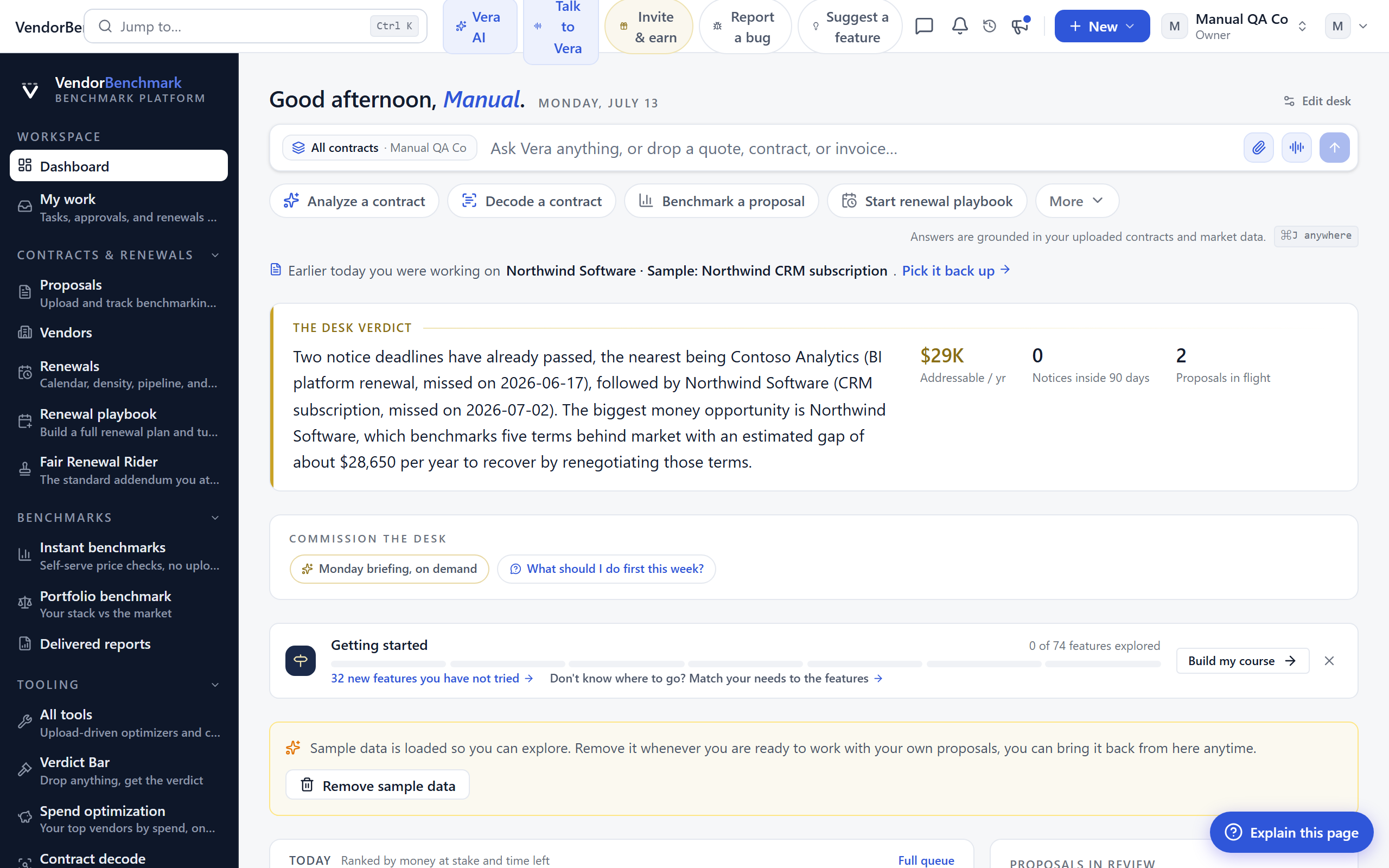This screenshot has height=868, width=1389.
Task: Click the voice waveform icon in Vera input
Action: click(1296, 148)
